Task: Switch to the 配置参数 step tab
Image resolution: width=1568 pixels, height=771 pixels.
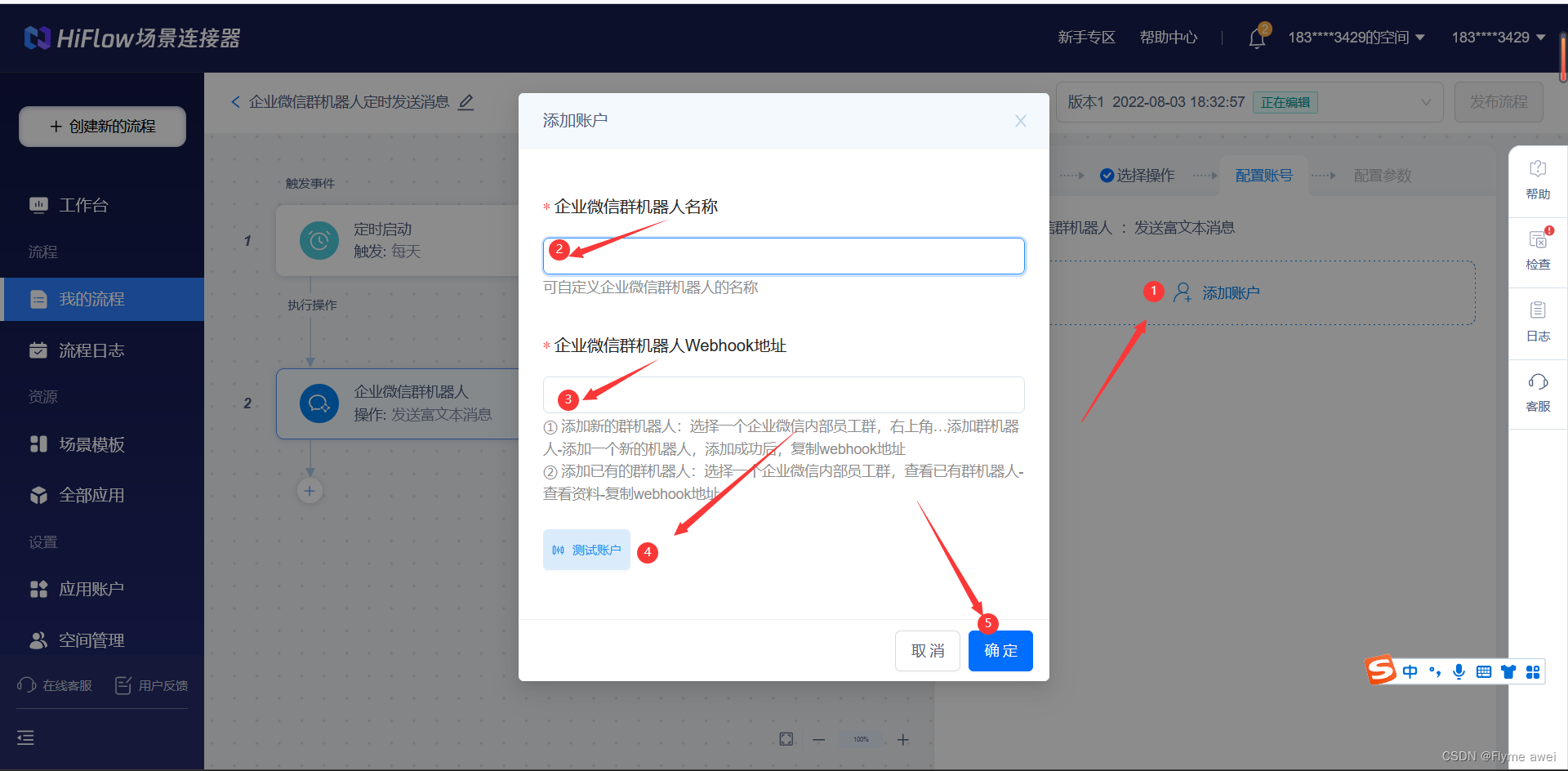Action: (x=1383, y=176)
